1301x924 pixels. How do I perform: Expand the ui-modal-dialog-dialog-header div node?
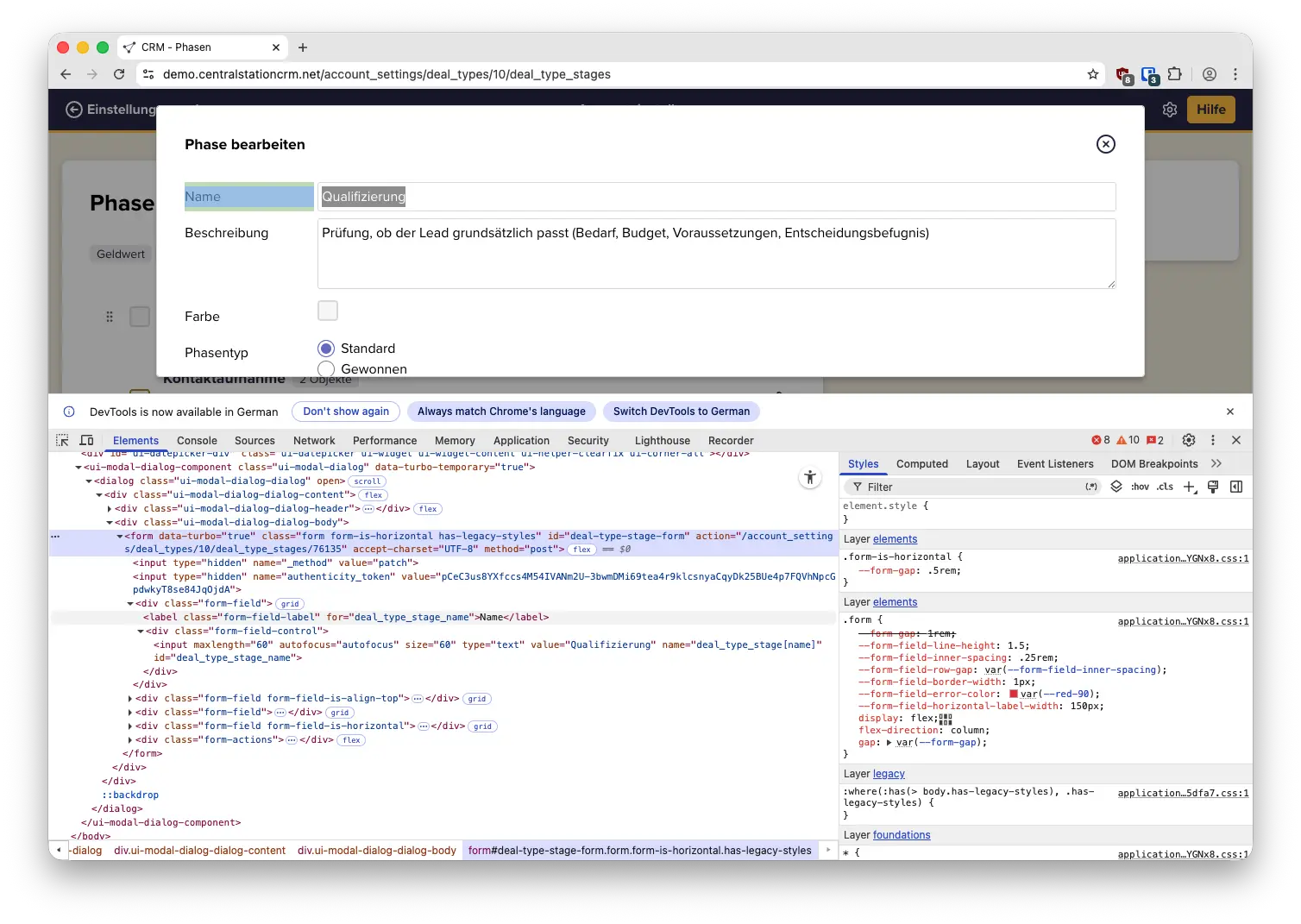tap(110, 509)
